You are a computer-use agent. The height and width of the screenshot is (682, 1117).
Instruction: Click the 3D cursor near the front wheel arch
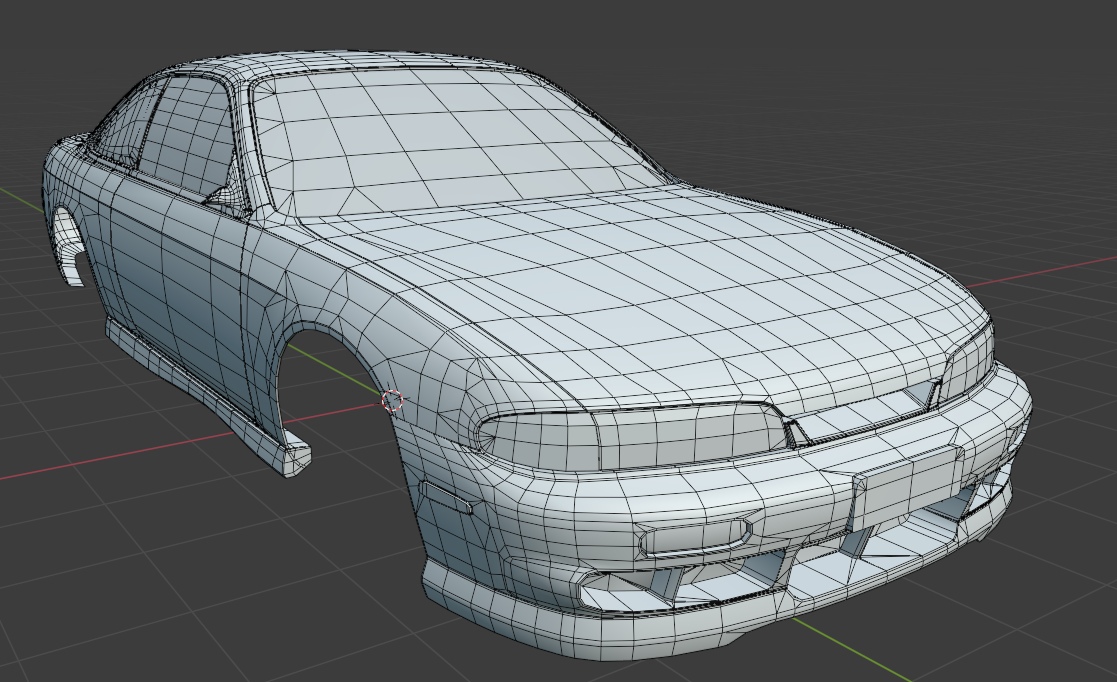coord(392,401)
